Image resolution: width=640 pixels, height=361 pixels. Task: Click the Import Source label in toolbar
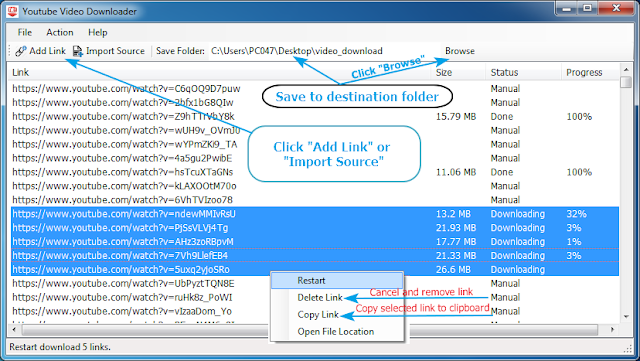point(115,51)
